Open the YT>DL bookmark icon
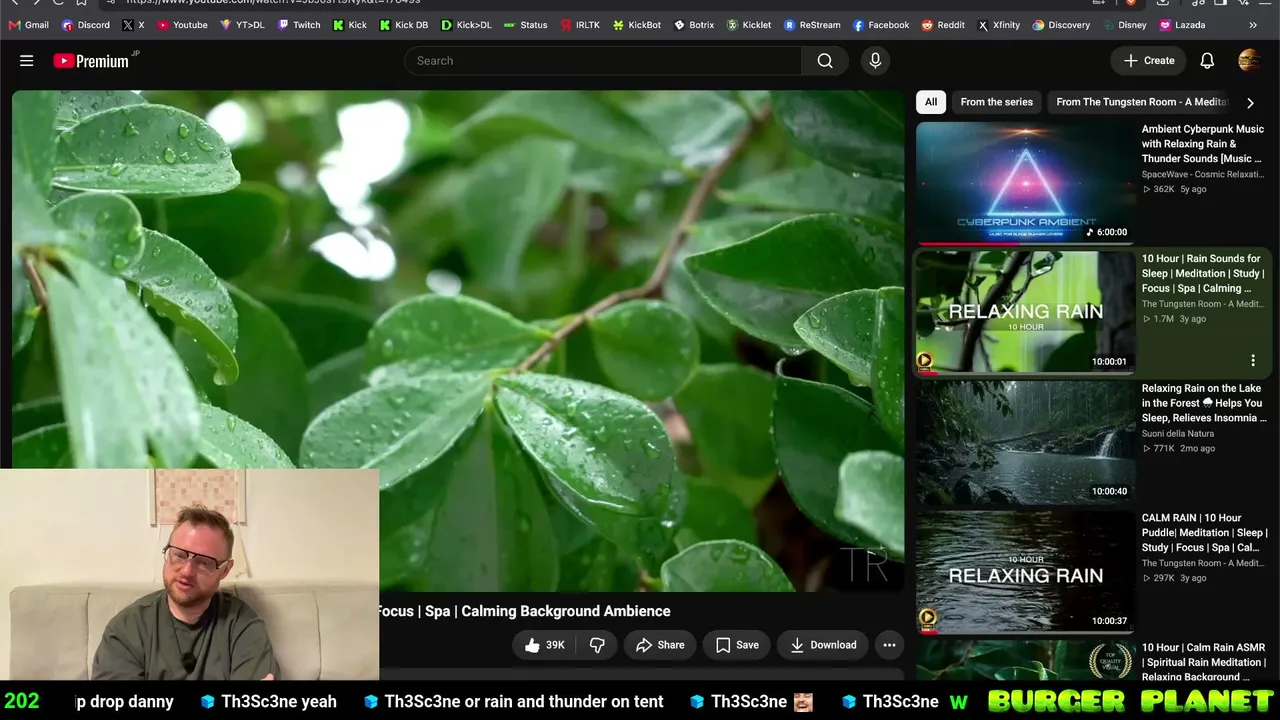Image resolution: width=1280 pixels, height=720 pixels. [226, 25]
